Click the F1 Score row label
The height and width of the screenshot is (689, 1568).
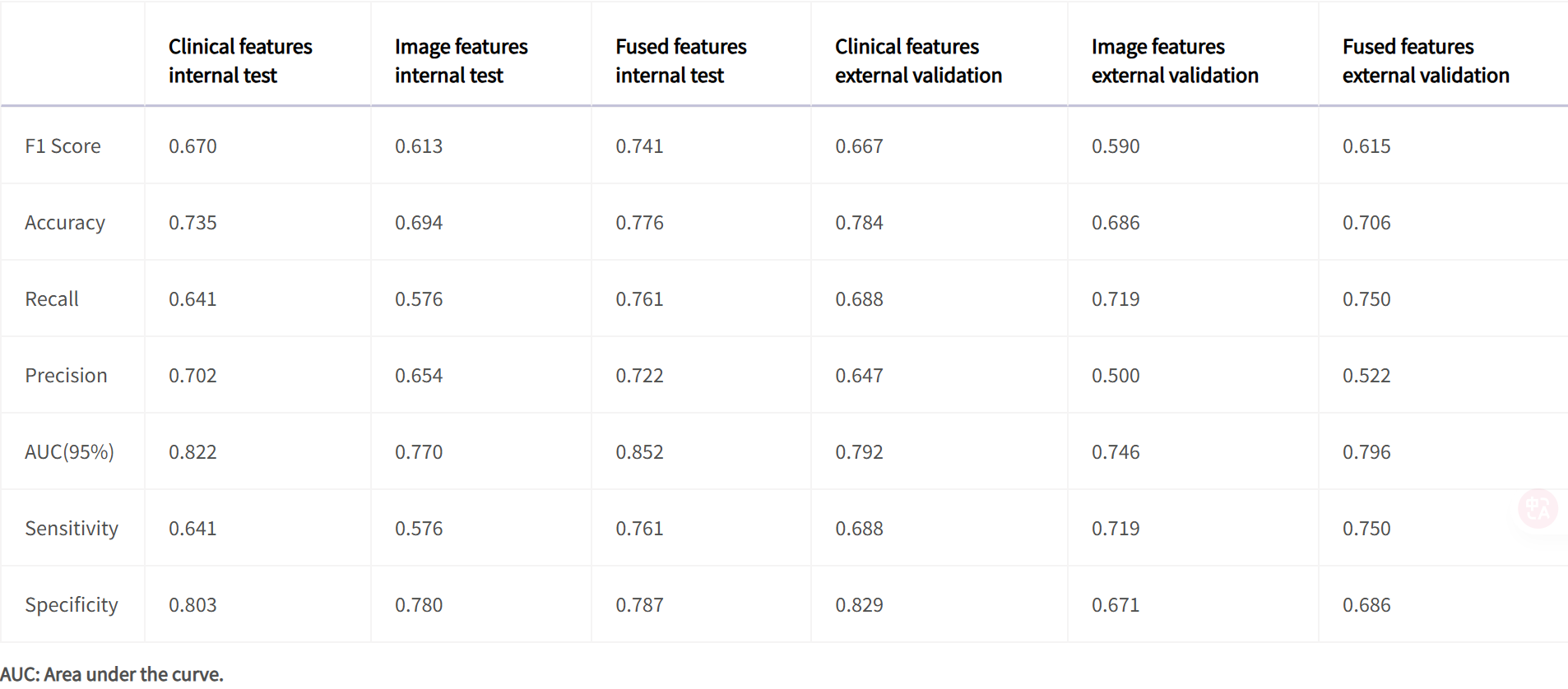[x=63, y=146]
